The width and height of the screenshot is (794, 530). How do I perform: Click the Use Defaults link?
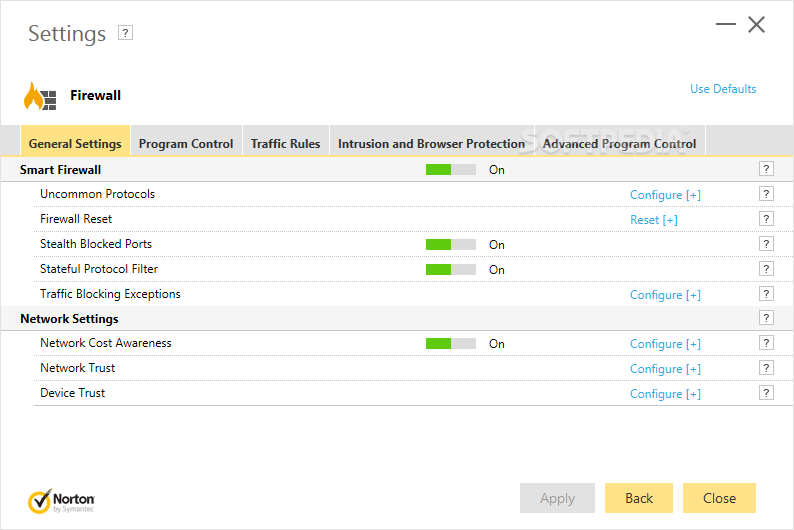point(723,89)
